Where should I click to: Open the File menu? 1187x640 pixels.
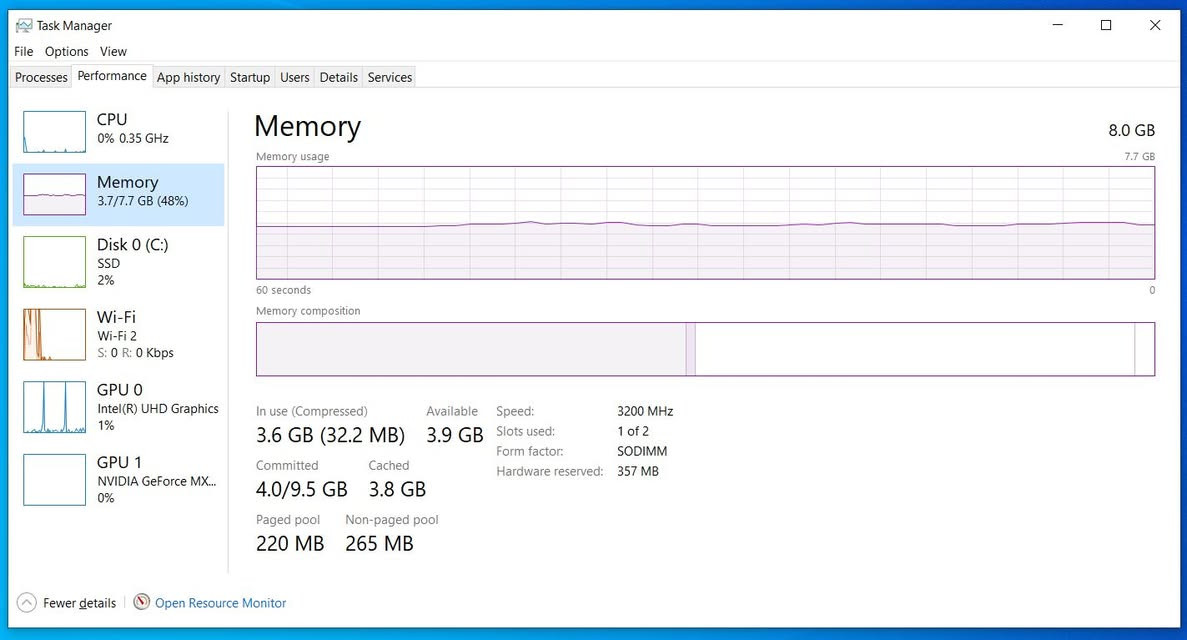[23, 52]
